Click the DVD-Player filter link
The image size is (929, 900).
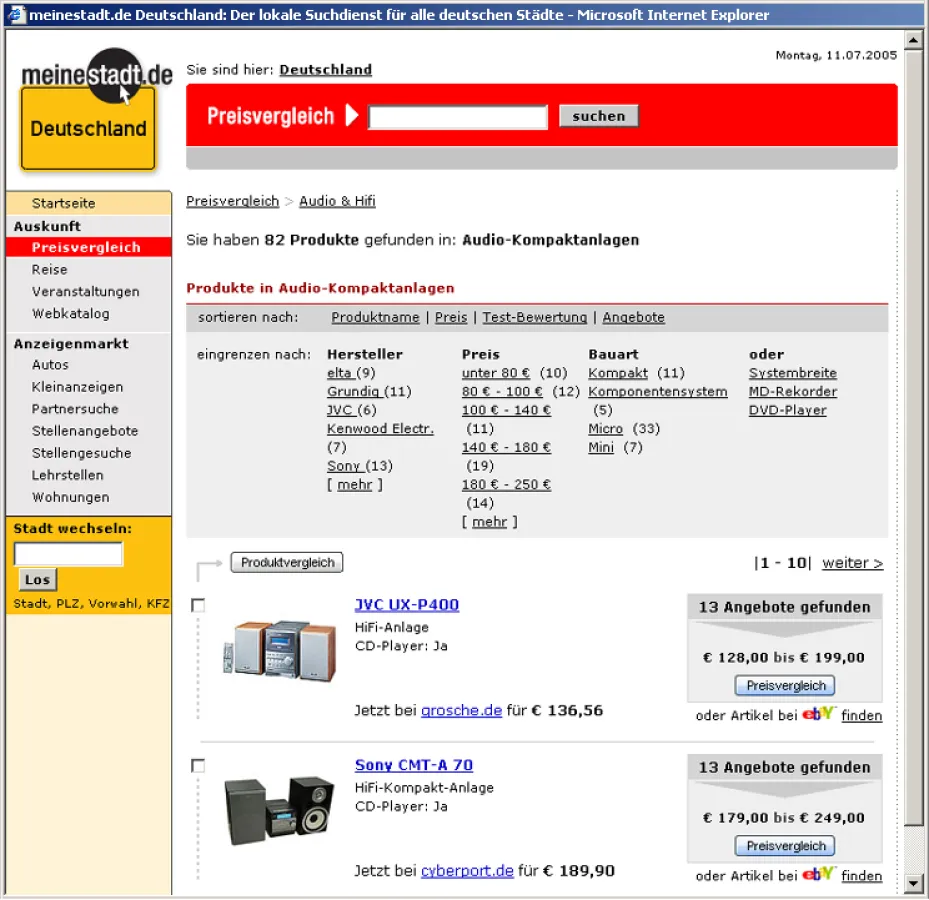[787, 410]
